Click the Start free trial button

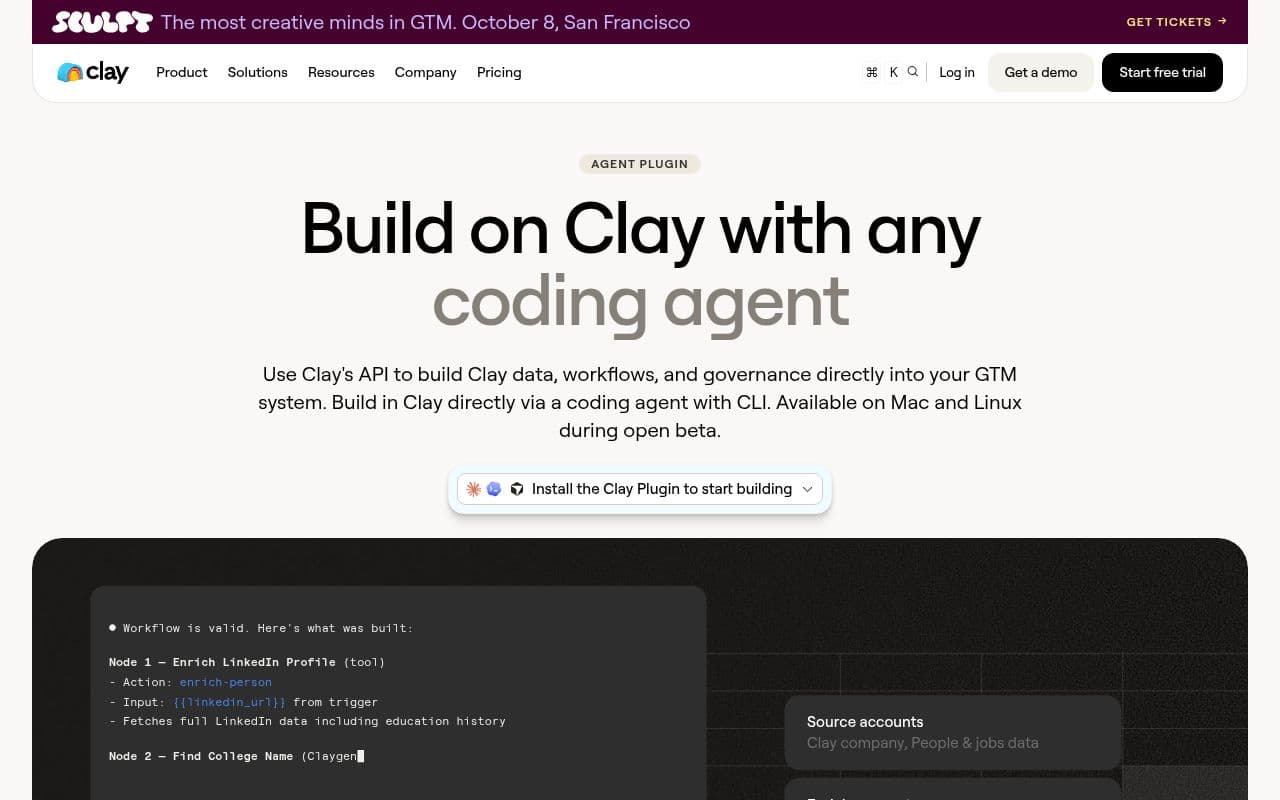tap(1162, 72)
